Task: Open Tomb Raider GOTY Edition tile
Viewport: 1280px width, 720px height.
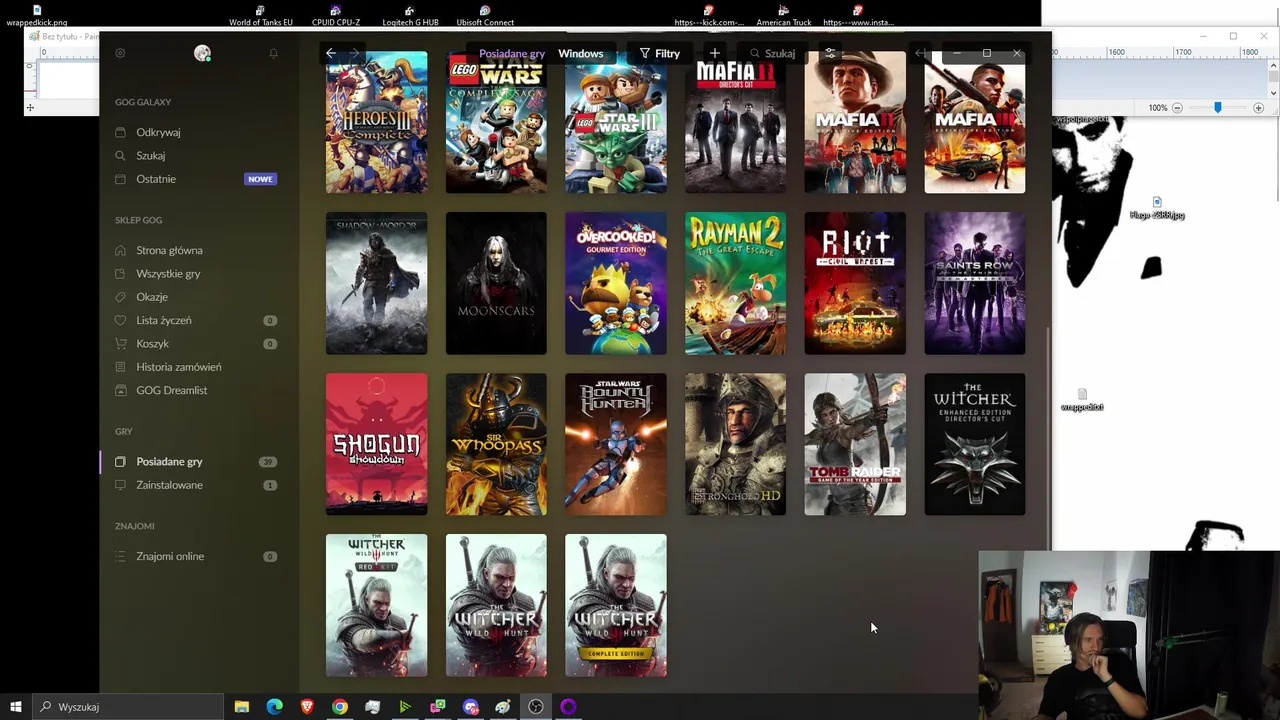Action: (x=855, y=444)
